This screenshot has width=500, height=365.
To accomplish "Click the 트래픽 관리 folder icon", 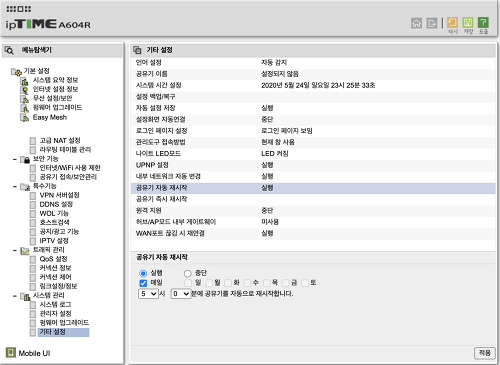I will (x=25, y=251).
